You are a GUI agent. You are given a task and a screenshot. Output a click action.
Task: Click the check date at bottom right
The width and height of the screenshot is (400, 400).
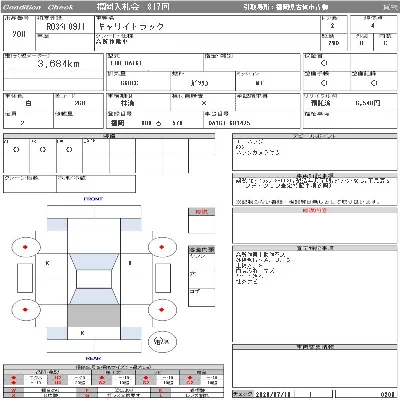point(273,394)
